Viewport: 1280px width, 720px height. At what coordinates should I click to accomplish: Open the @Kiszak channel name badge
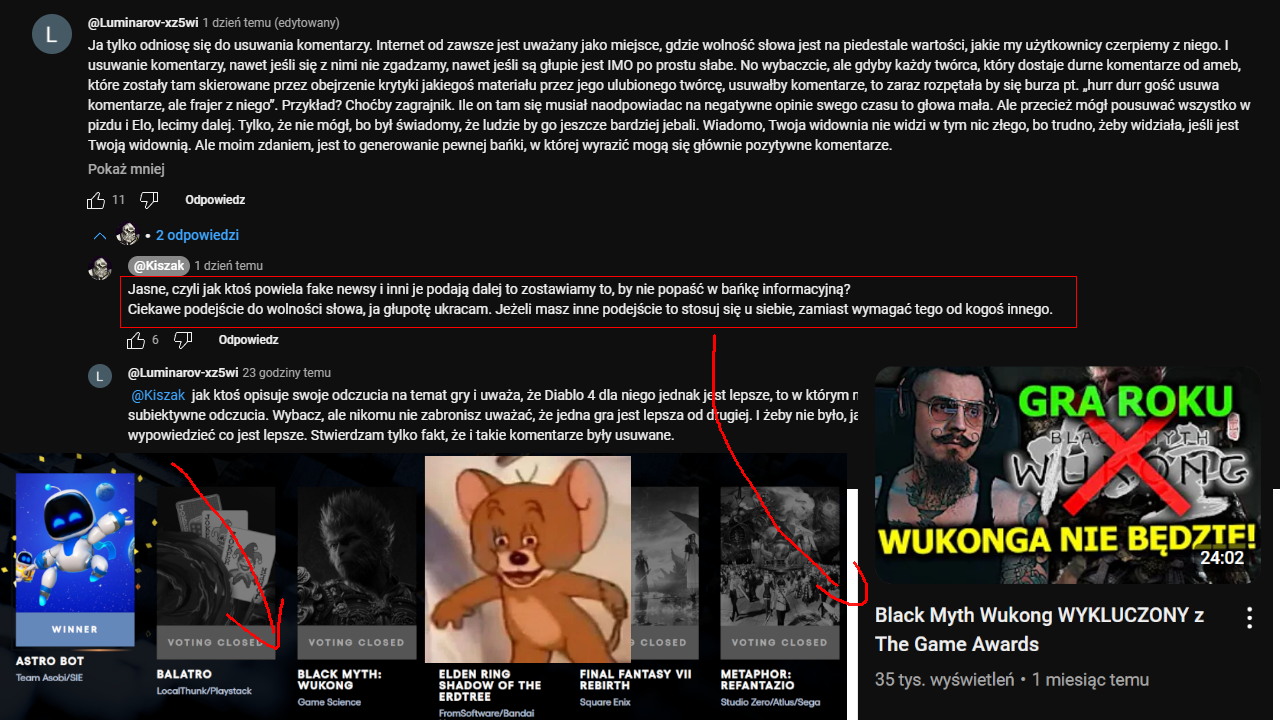tap(158, 265)
